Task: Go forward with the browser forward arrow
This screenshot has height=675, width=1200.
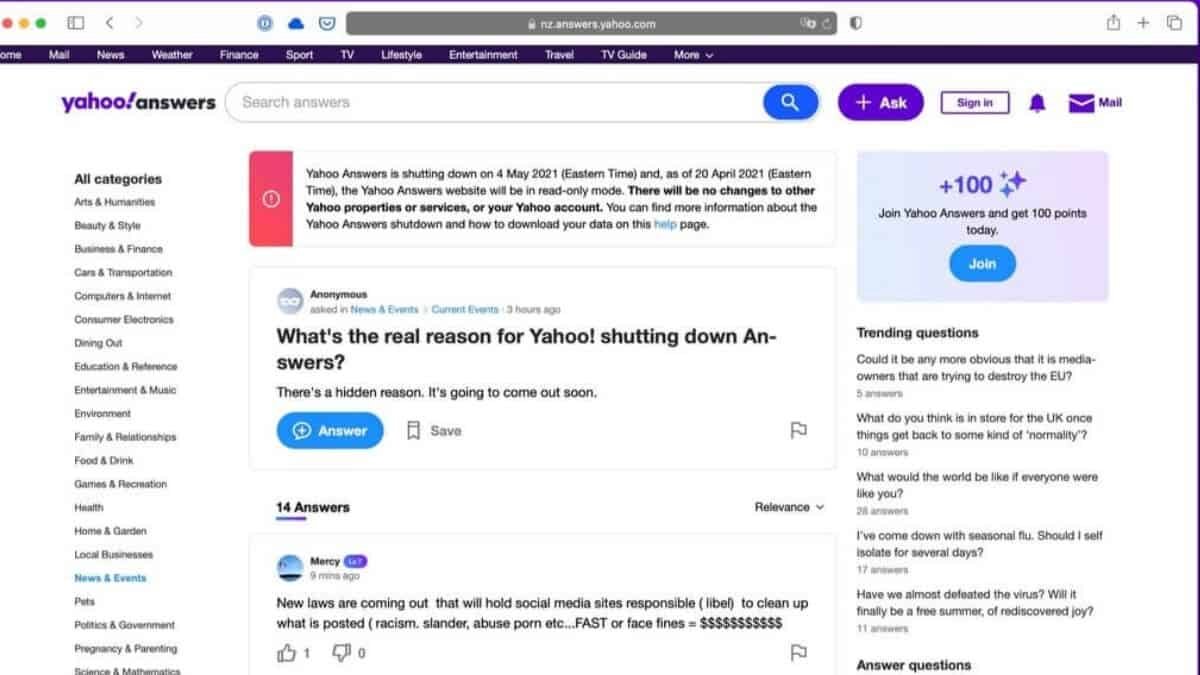Action: click(x=138, y=22)
